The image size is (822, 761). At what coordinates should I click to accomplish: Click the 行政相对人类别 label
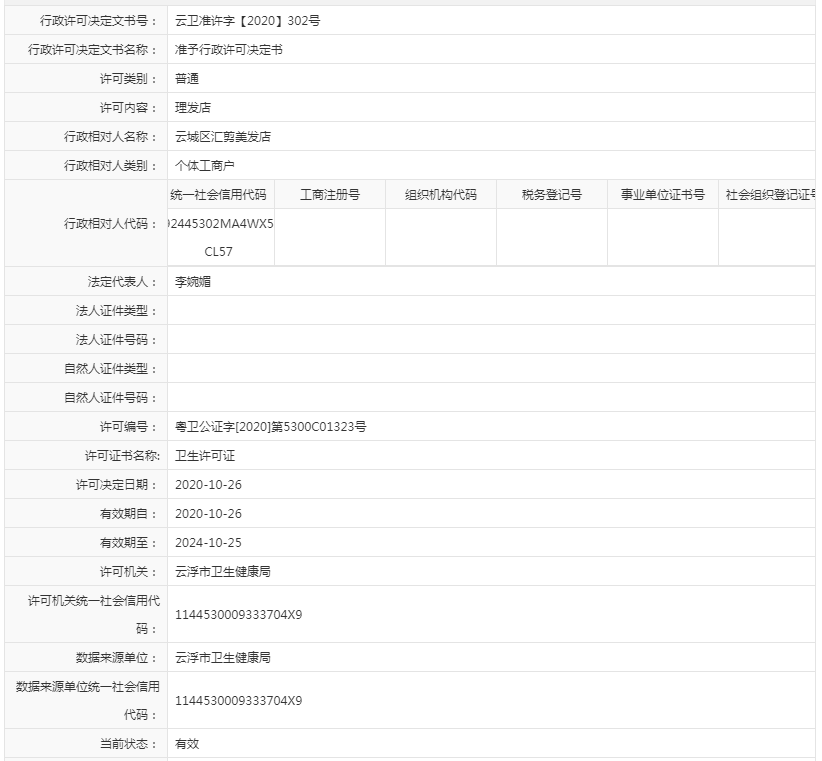click(x=111, y=166)
